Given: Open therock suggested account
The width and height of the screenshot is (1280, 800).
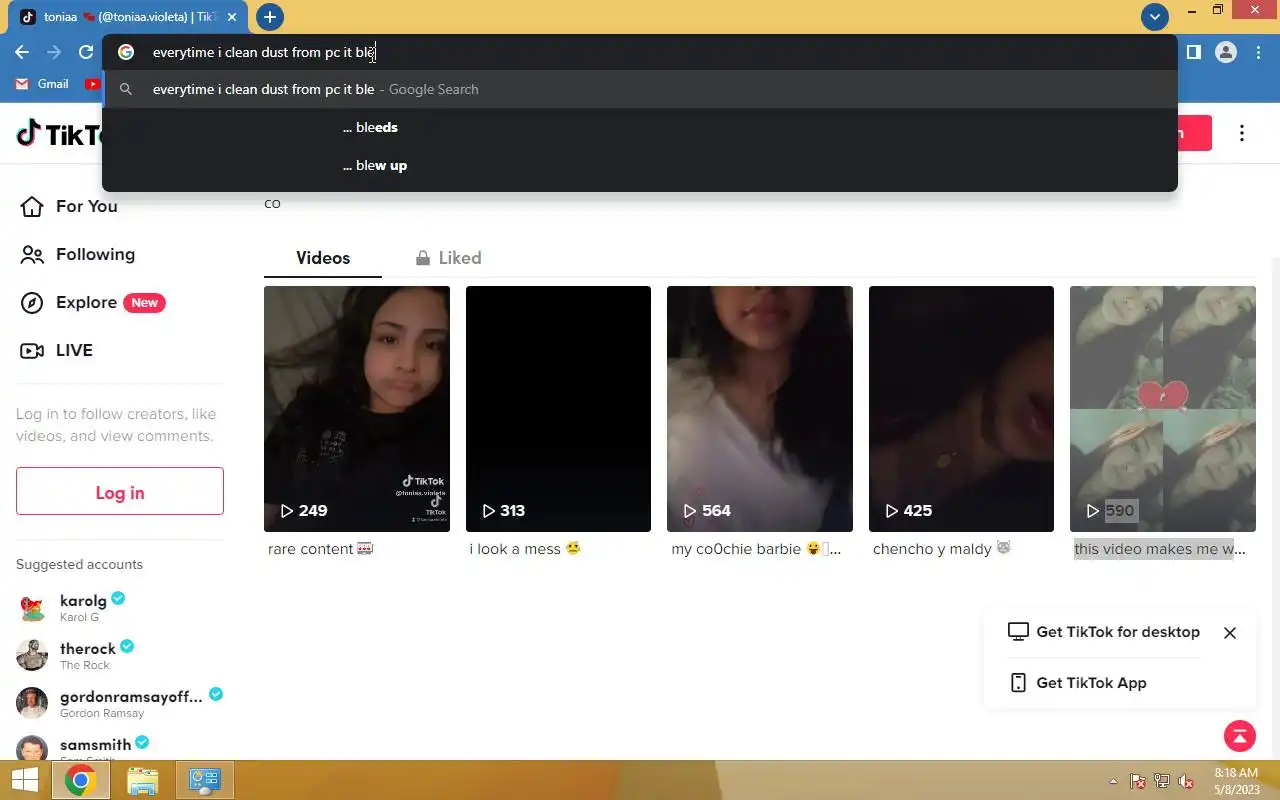Looking at the screenshot, I should tap(120, 655).
